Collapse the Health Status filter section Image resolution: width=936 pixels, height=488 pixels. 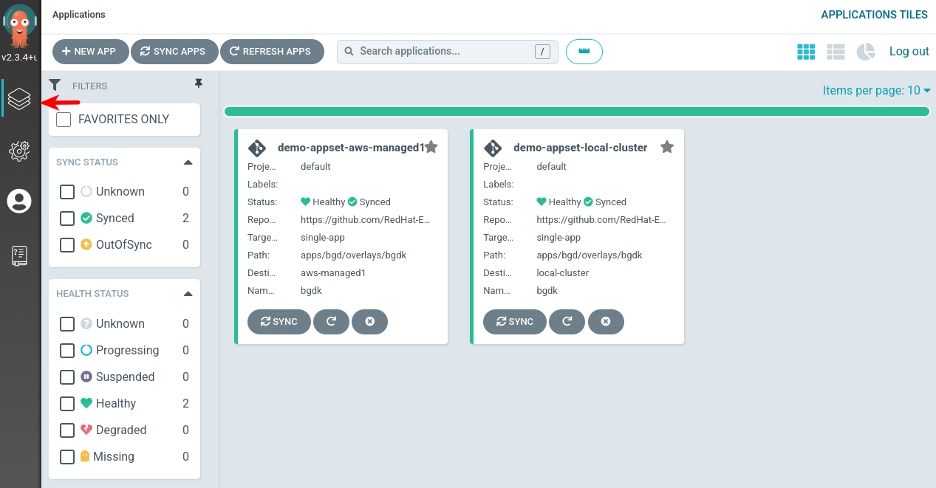tap(188, 294)
